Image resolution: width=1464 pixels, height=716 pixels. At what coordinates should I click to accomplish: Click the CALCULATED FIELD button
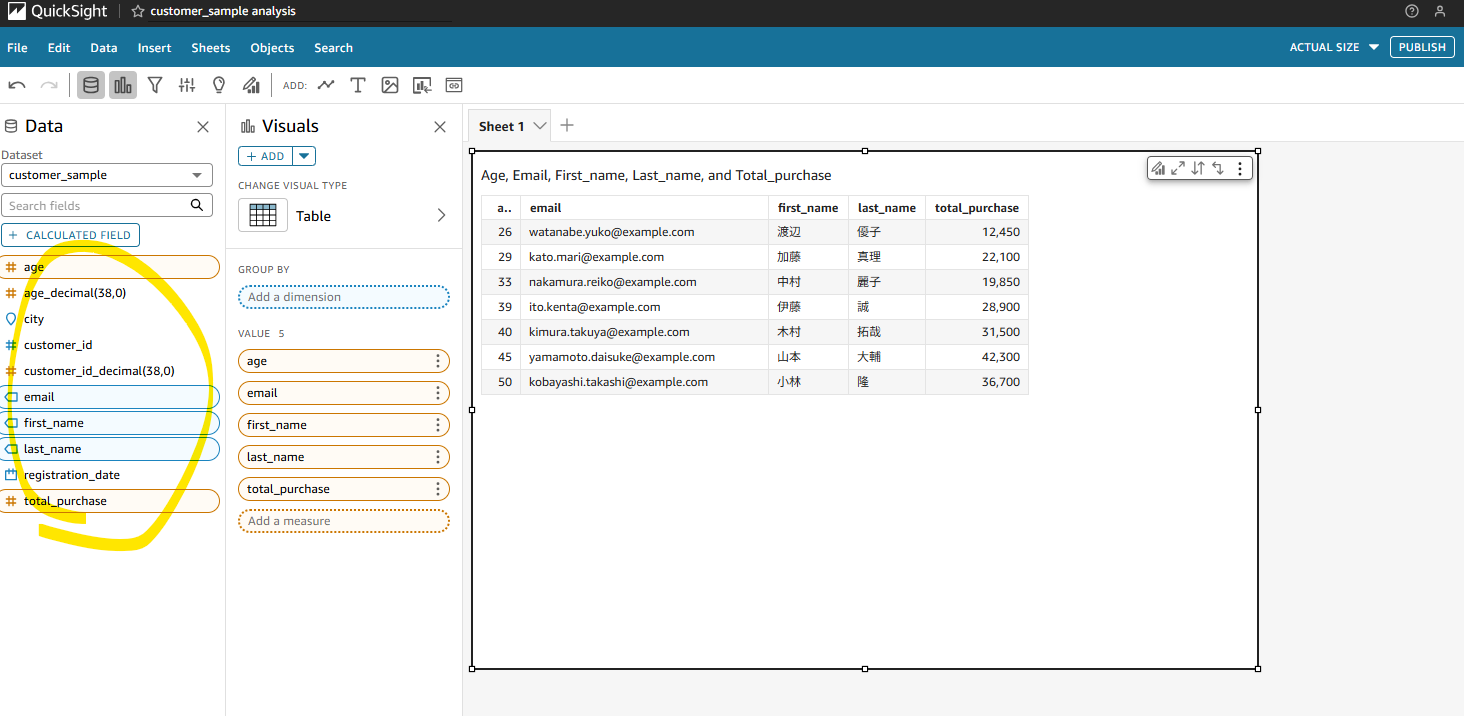pyautogui.click(x=71, y=235)
